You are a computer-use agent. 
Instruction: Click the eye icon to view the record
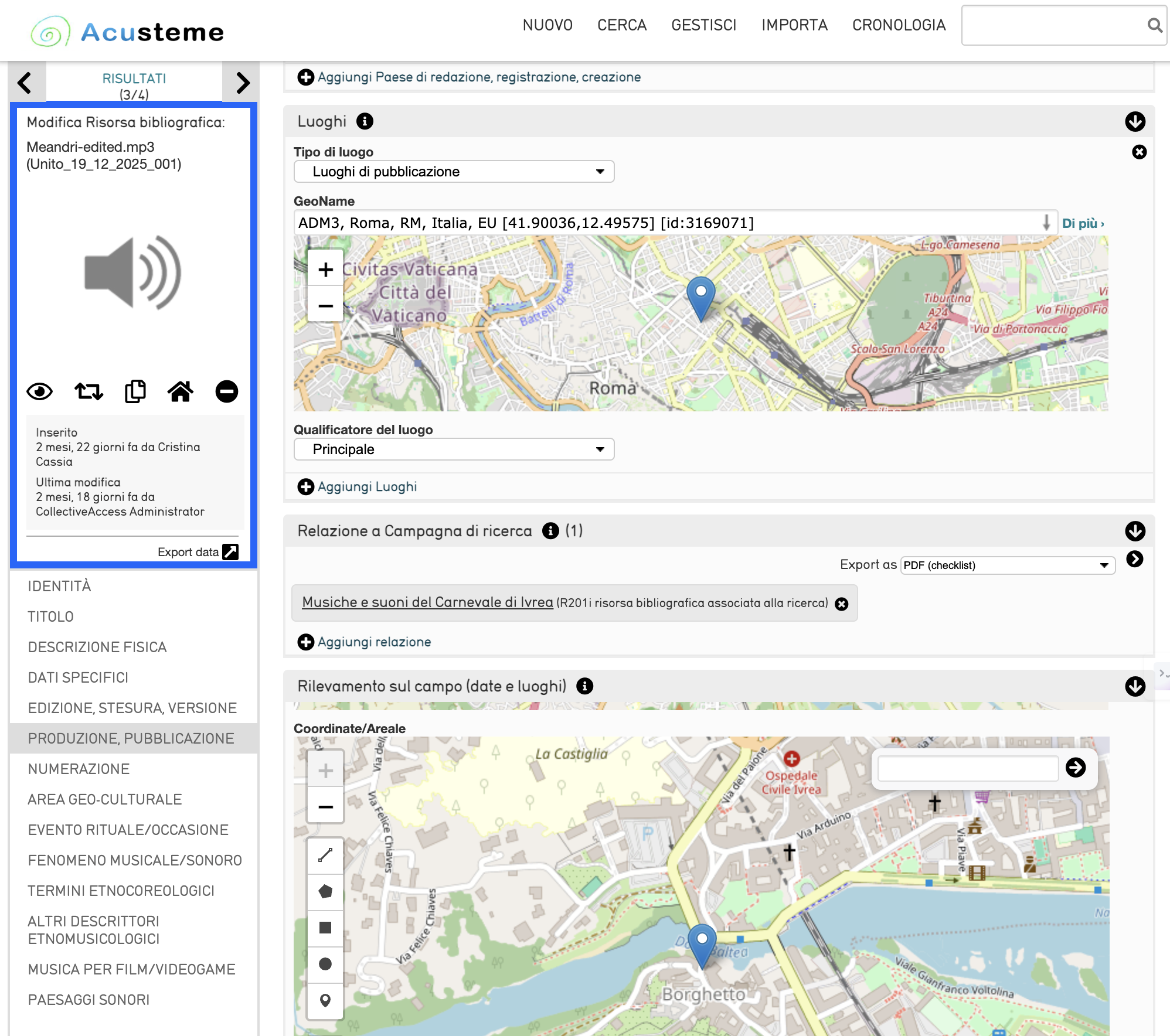point(39,391)
